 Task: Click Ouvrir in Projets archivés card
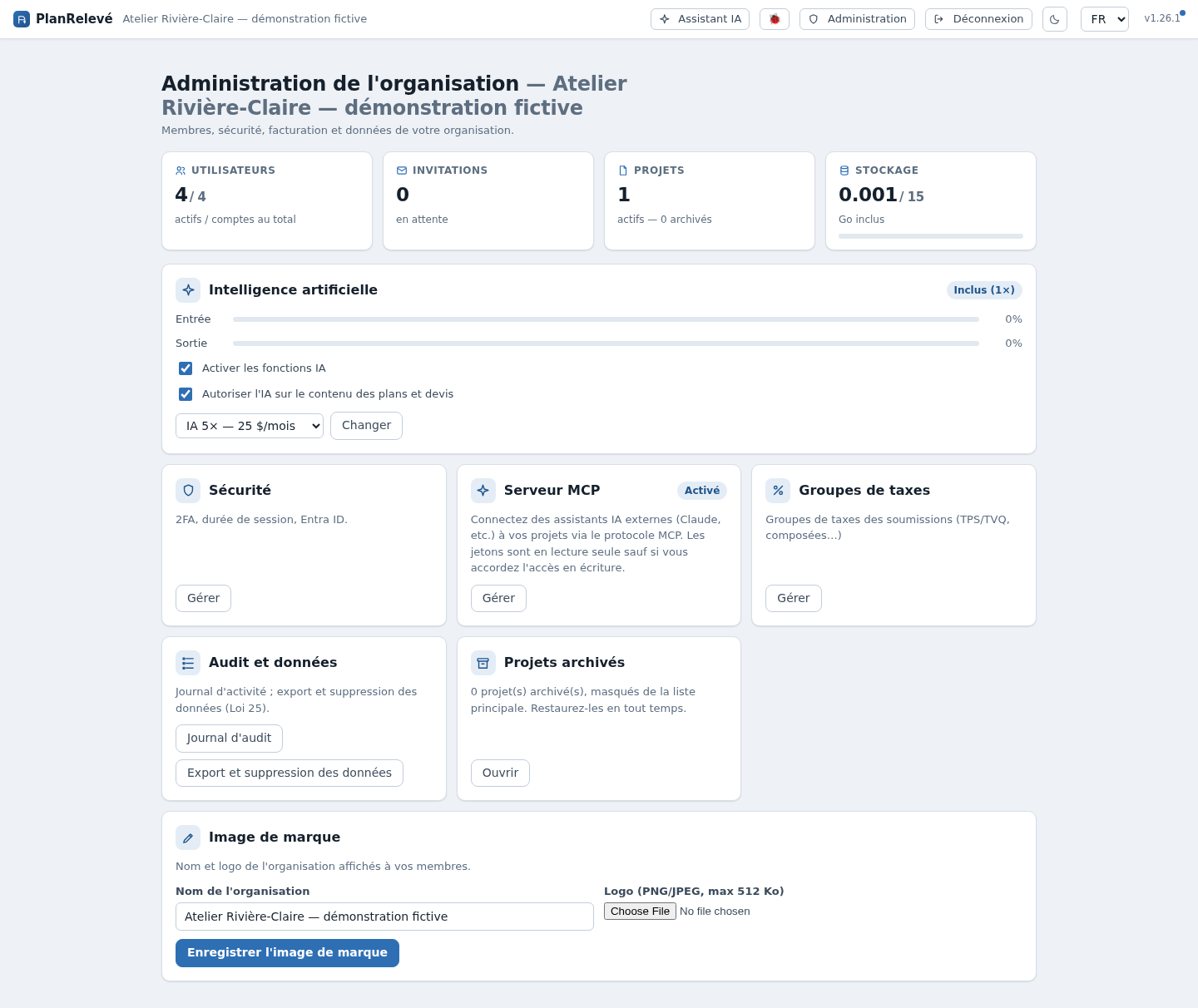[500, 773]
